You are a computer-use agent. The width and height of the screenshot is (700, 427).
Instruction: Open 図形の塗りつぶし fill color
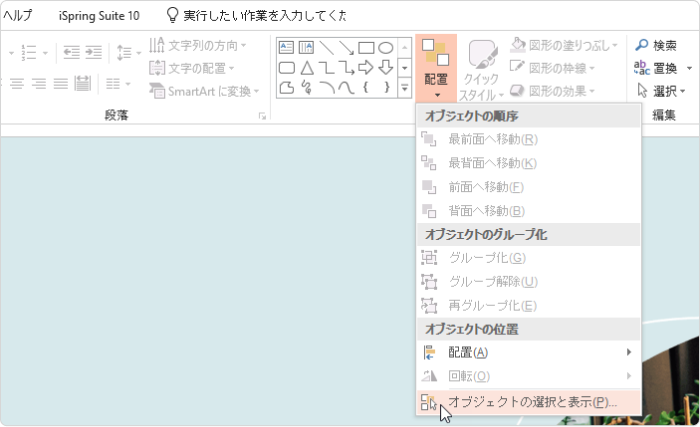coord(564,45)
